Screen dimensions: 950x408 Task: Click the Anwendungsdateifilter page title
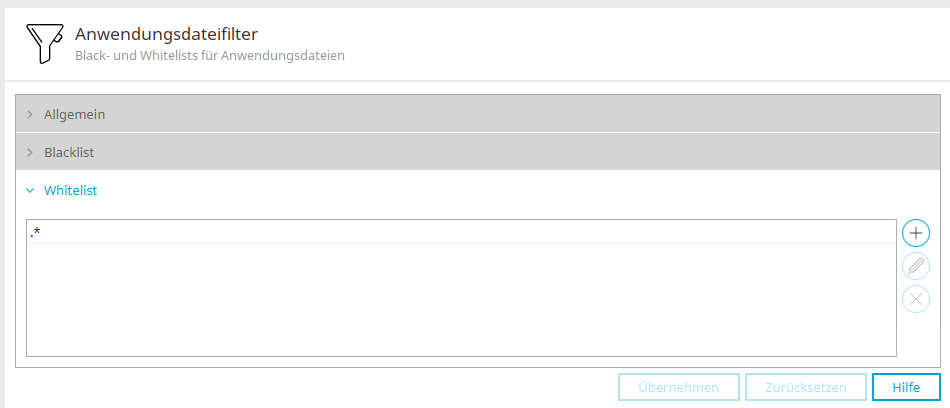pos(166,35)
